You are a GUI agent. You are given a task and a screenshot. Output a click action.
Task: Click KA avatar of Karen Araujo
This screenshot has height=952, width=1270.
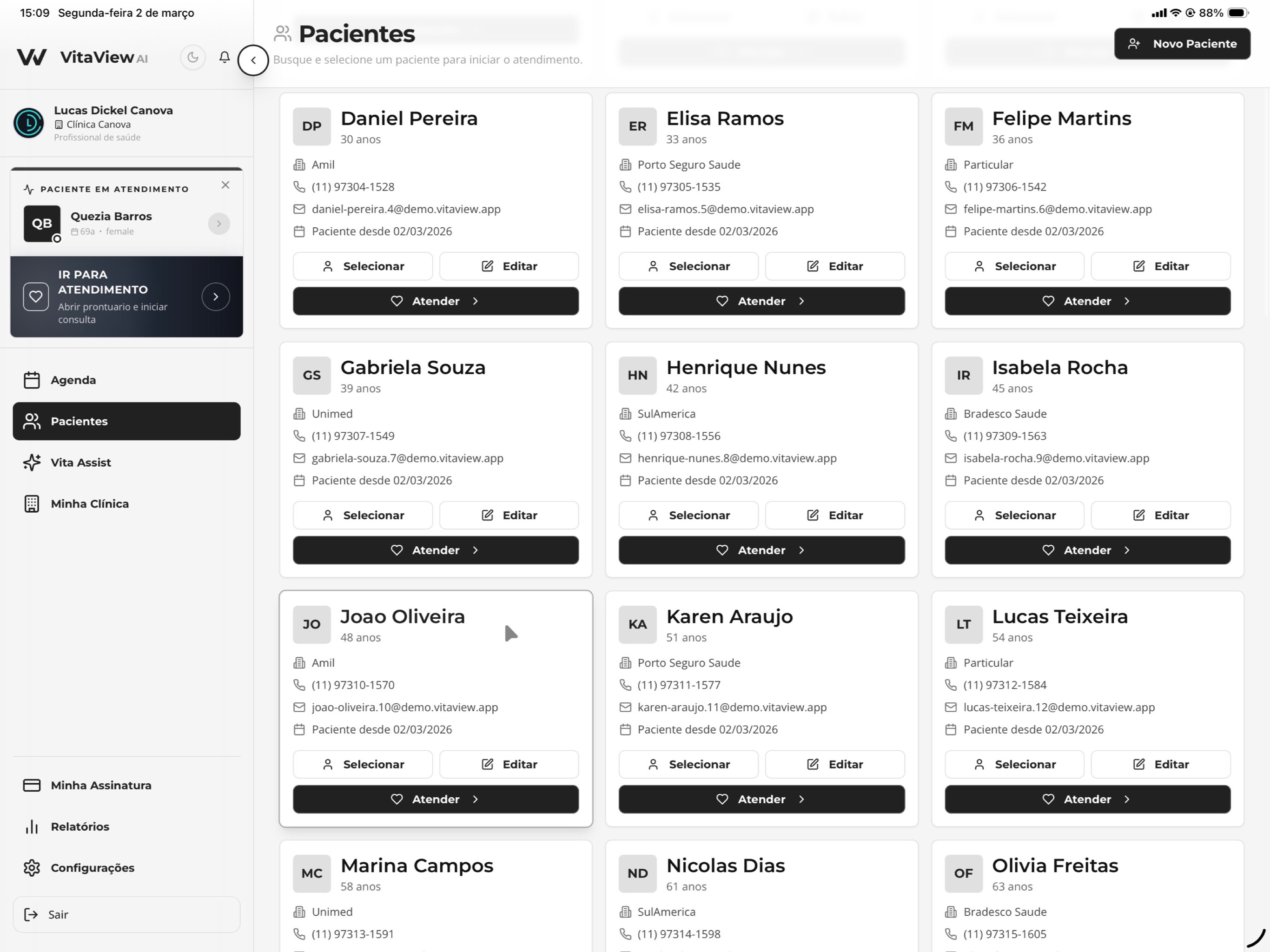637,625
